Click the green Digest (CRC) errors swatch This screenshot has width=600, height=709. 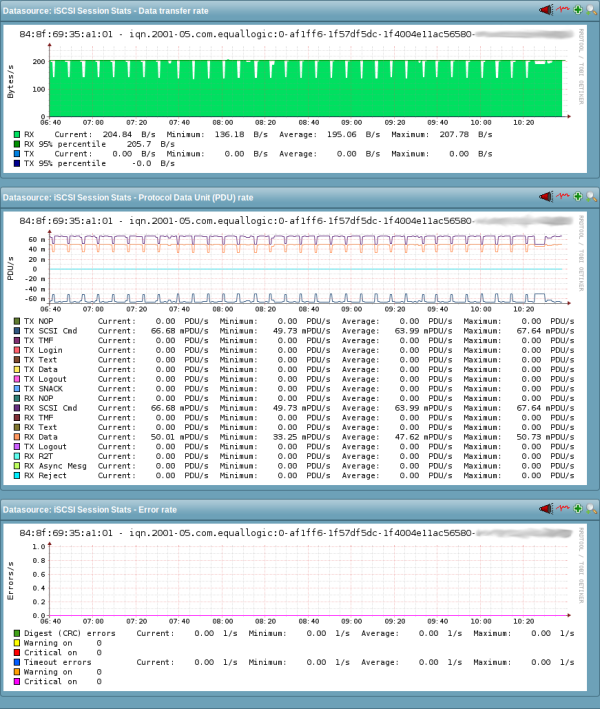click(x=17, y=633)
